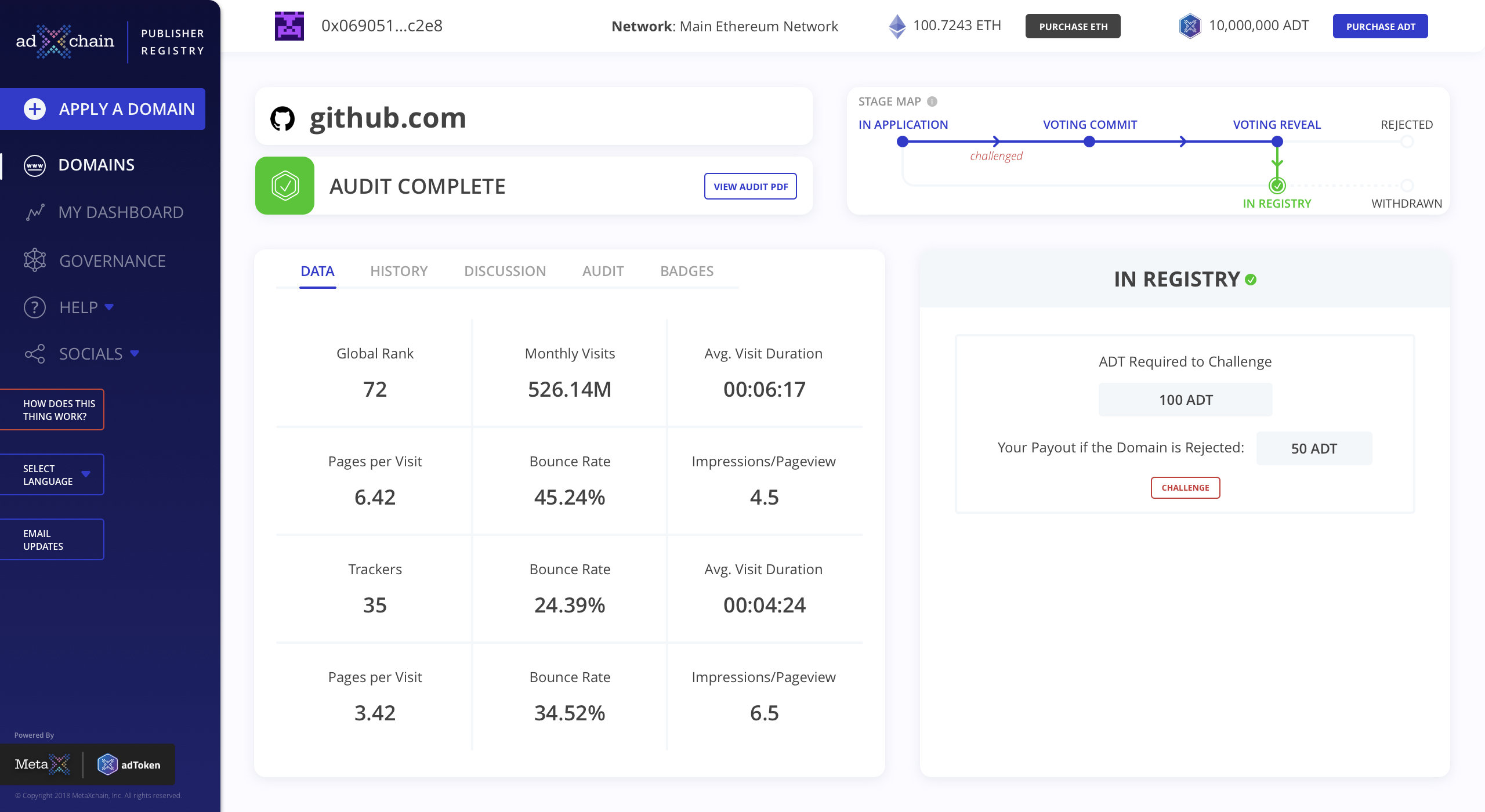
Task: Click the Stage Map info icon
Action: pyautogui.click(x=932, y=101)
